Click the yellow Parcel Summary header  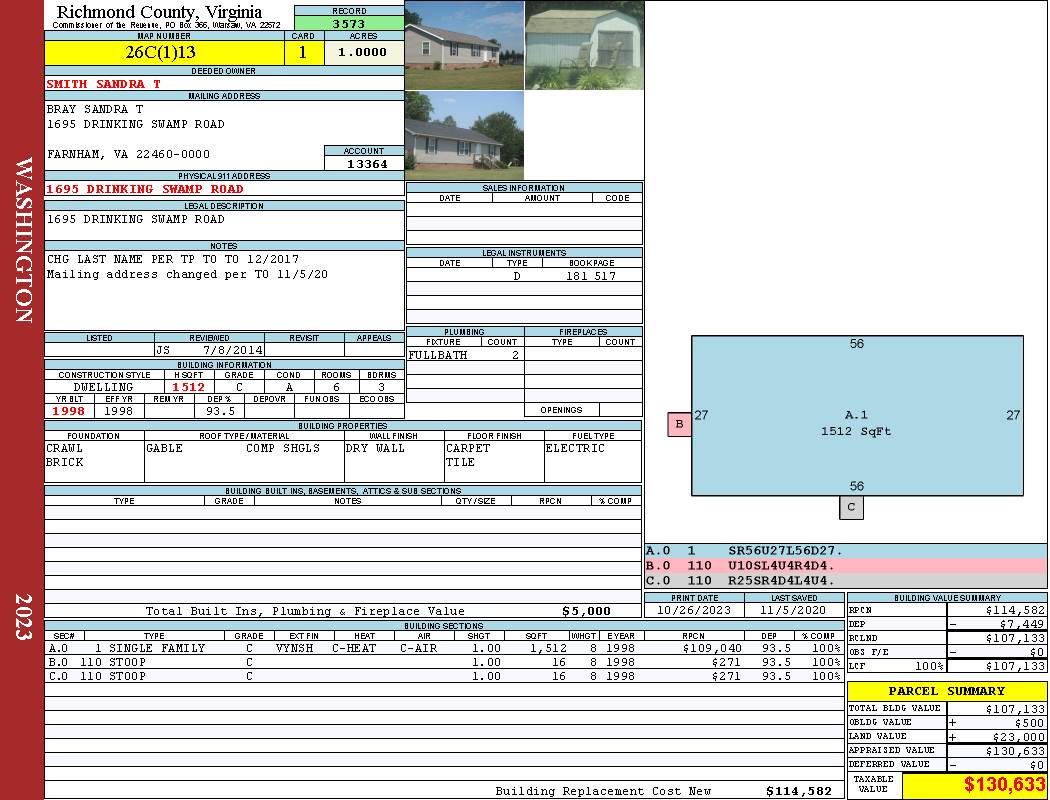(946, 691)
